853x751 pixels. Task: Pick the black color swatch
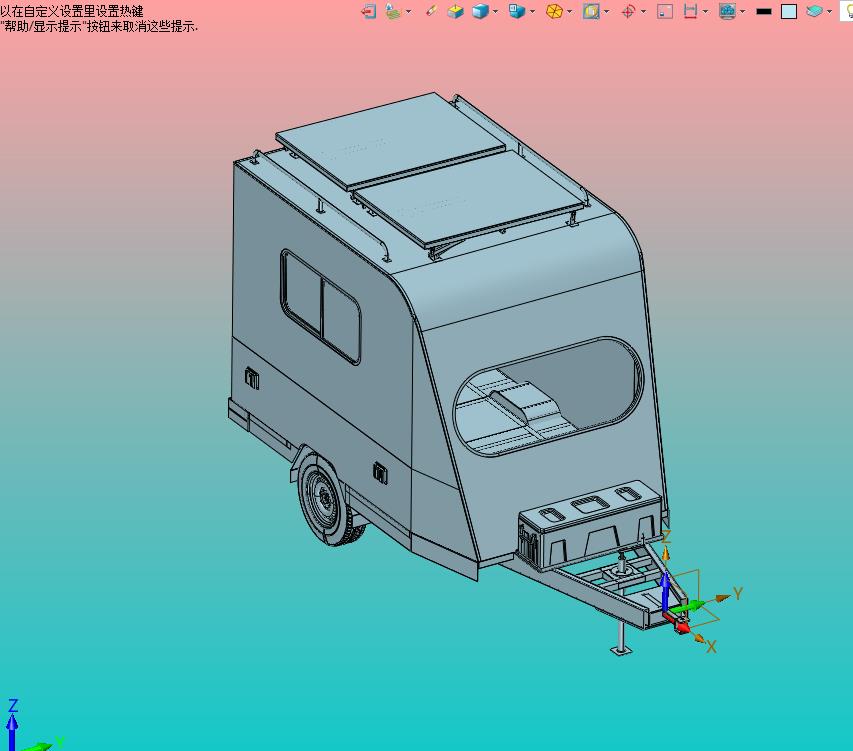tap(764, 11)
